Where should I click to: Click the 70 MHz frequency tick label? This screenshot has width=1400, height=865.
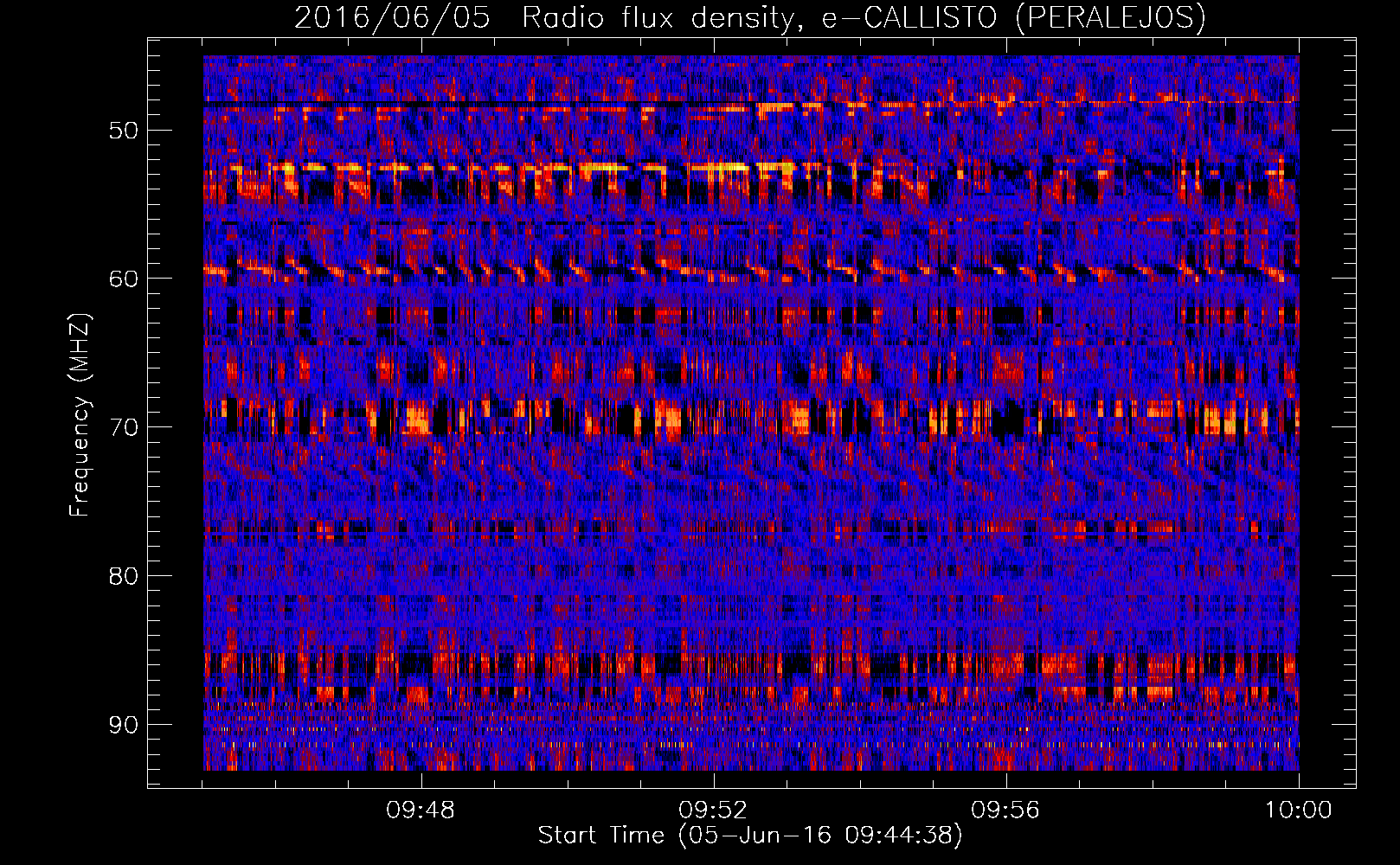tap(124, 427)
